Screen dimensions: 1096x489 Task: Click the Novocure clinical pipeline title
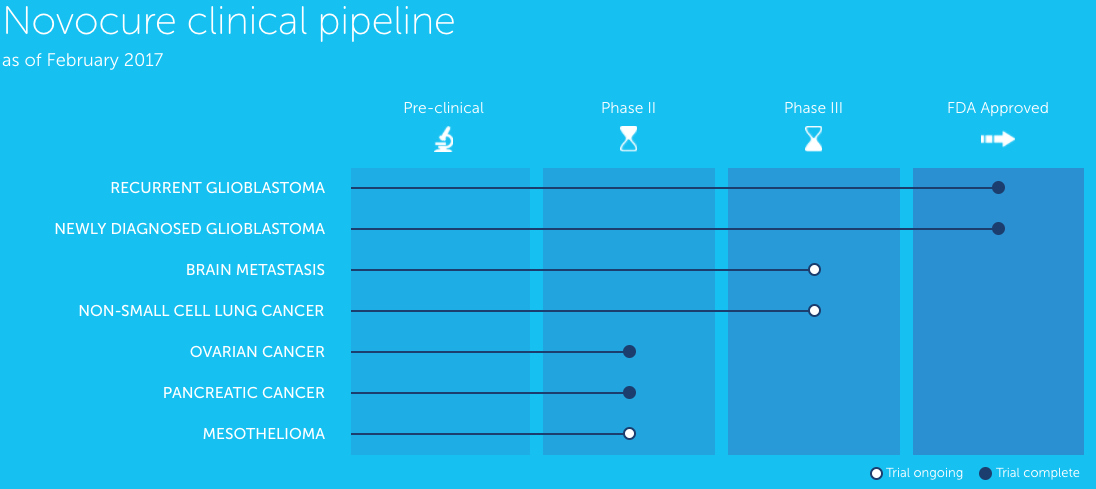pos(228,22)
